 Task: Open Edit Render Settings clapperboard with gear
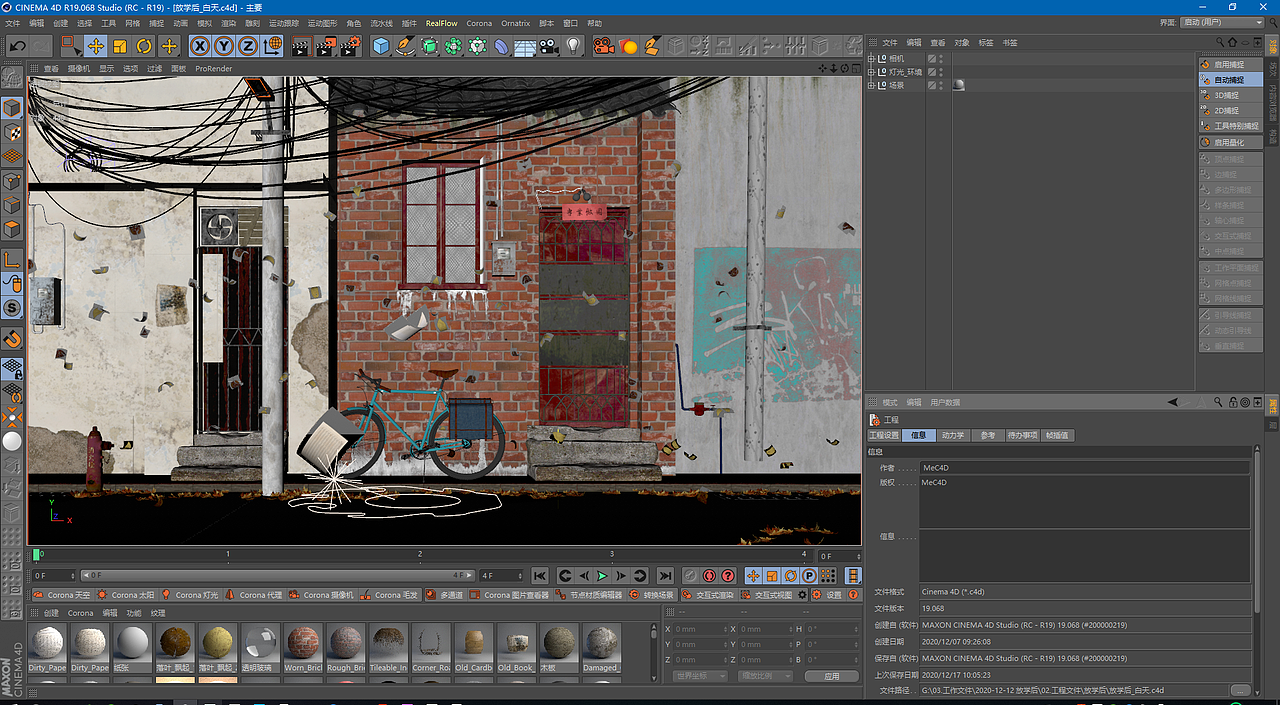tap(349, 46)
